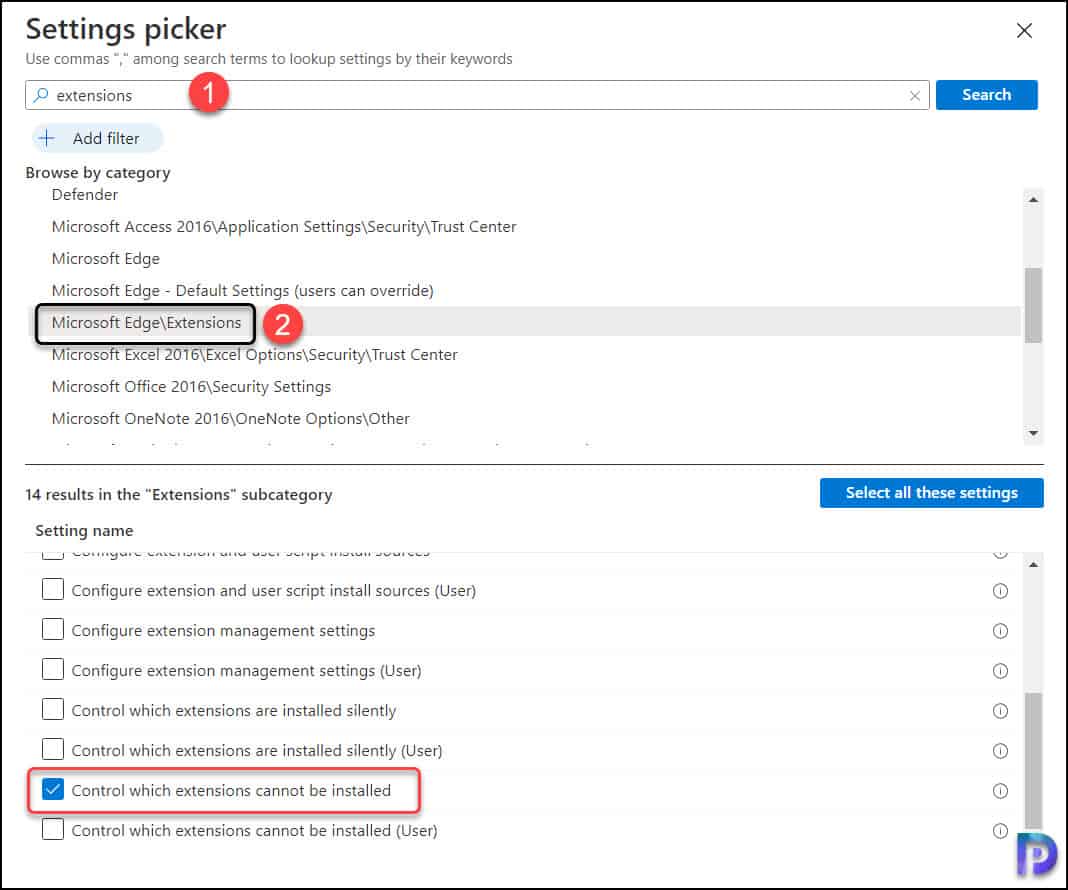Check Control which extensions are installed silently
1068x890 pixels.
tap(53, 709)
